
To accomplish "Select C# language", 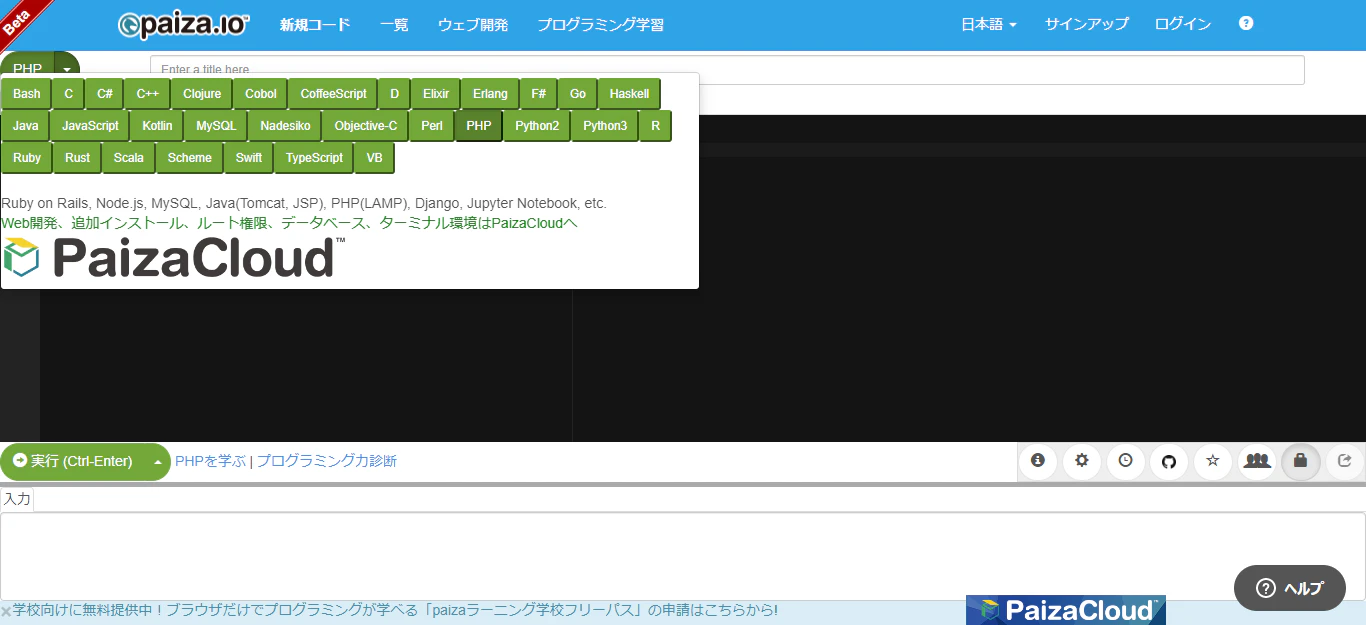I will [x=105, y=94].
